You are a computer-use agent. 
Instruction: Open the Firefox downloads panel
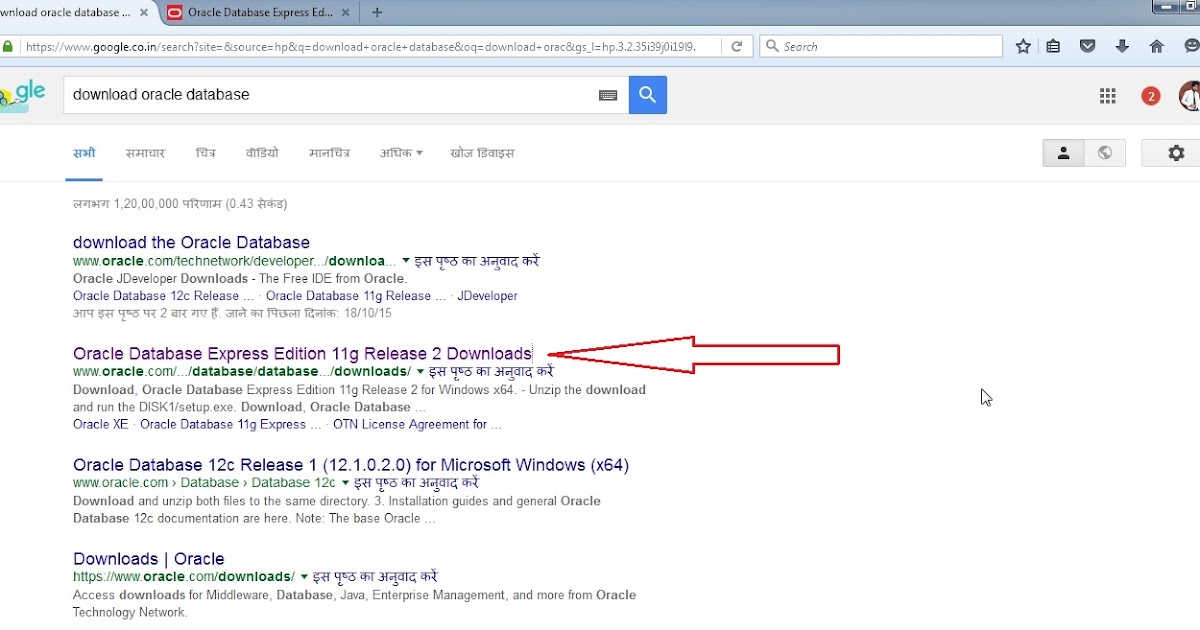tap(1122, 46)
